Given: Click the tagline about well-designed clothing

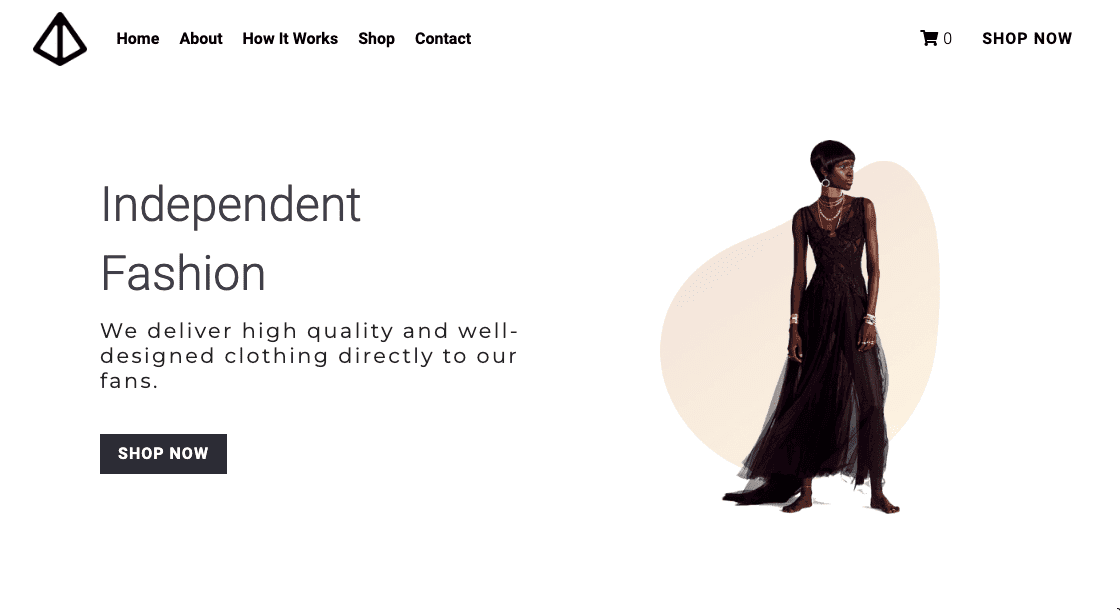Looking at the screenshot, I should pos(309,356).
